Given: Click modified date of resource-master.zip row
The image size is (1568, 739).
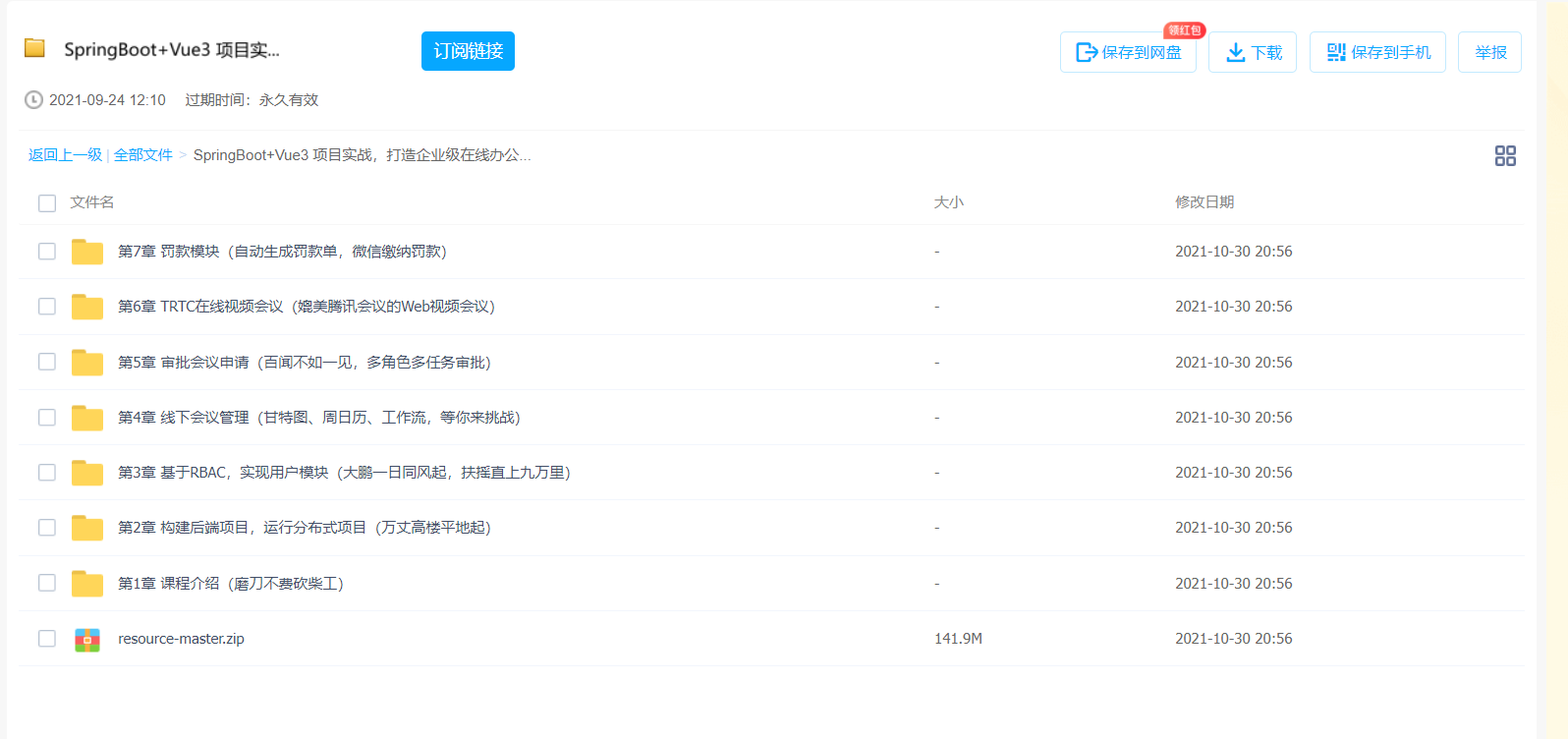Looking at the screenshot, I should pos(1234,639).
